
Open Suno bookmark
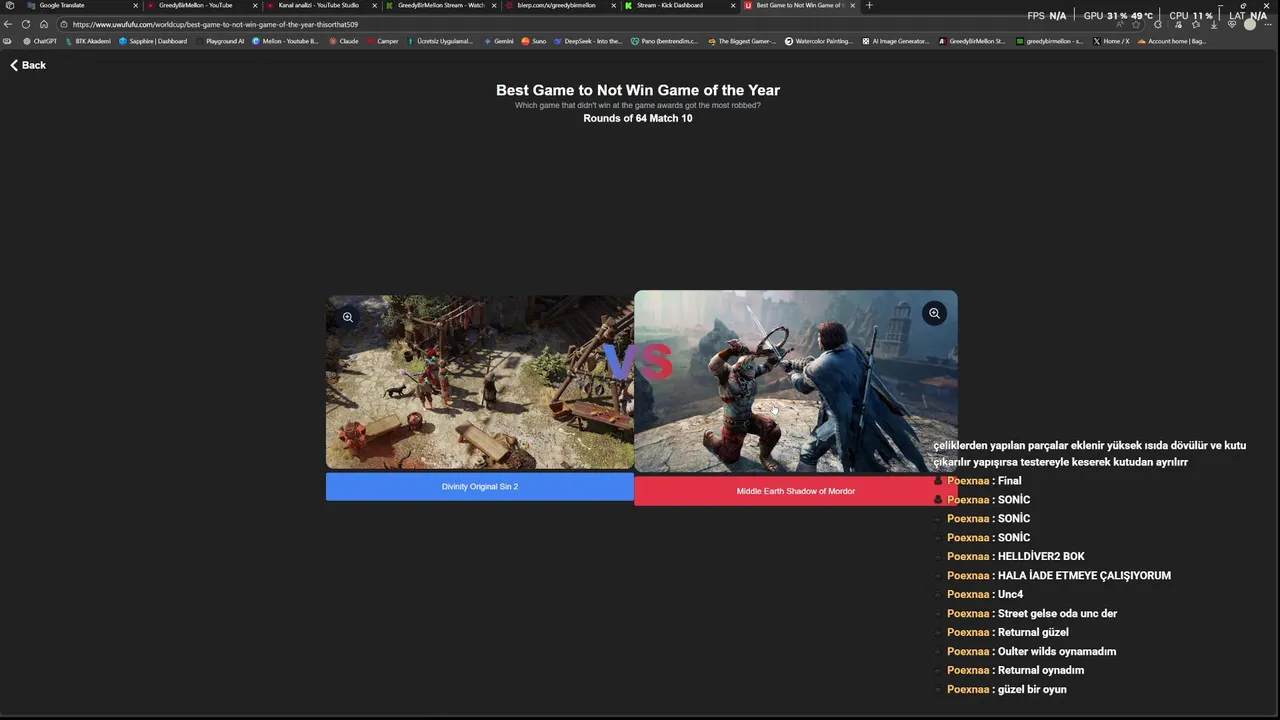(x=534, y=41)
